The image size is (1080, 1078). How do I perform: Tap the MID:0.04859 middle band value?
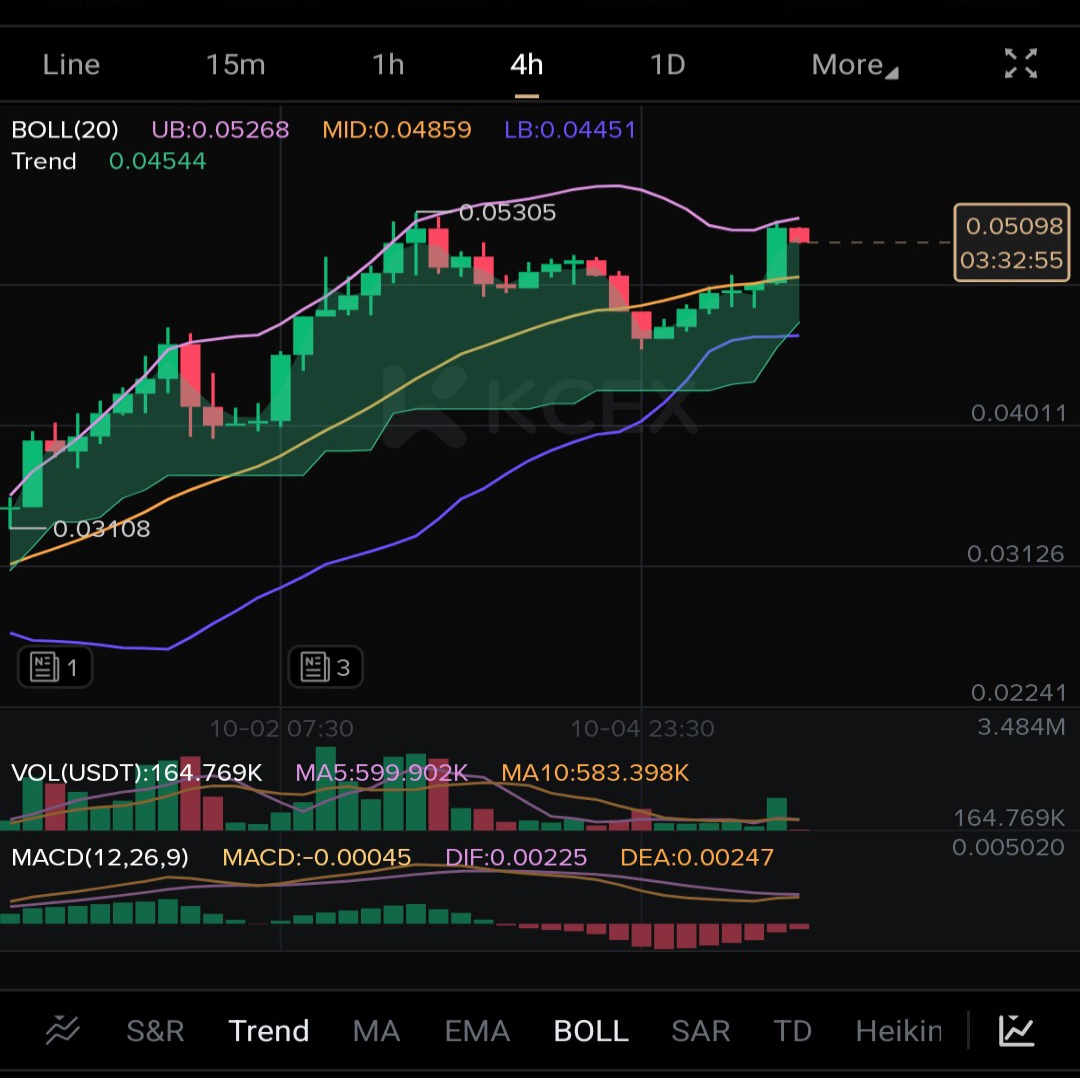(397, 129)
